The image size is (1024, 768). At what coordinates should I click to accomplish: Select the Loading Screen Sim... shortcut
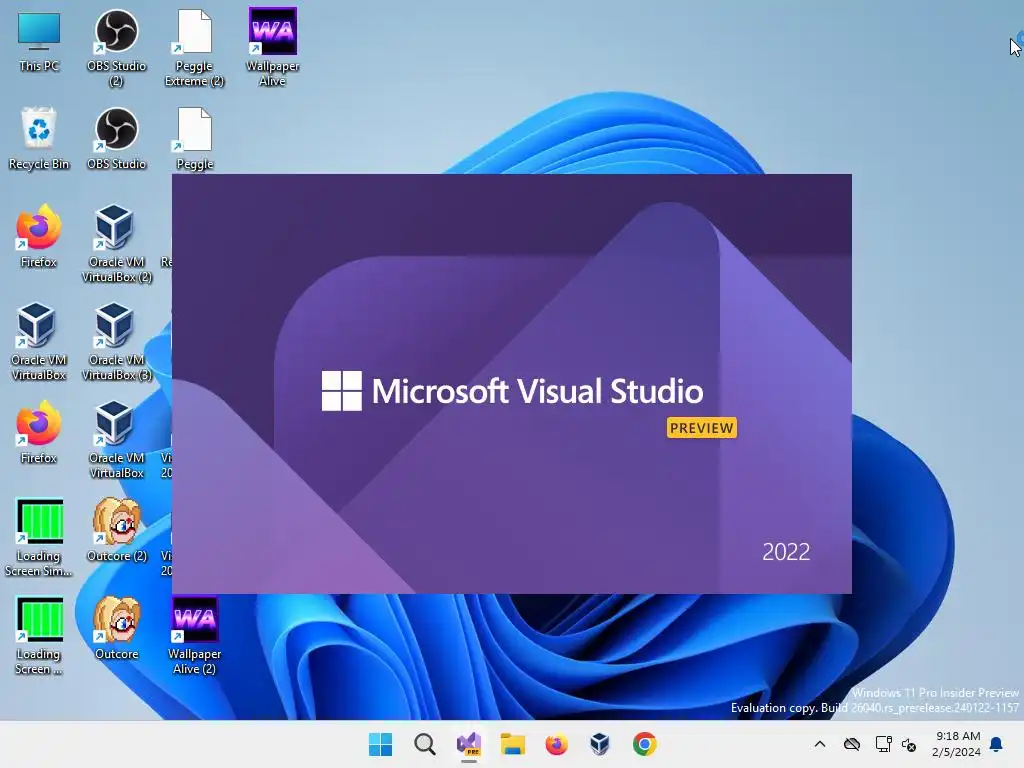(39, 537)
